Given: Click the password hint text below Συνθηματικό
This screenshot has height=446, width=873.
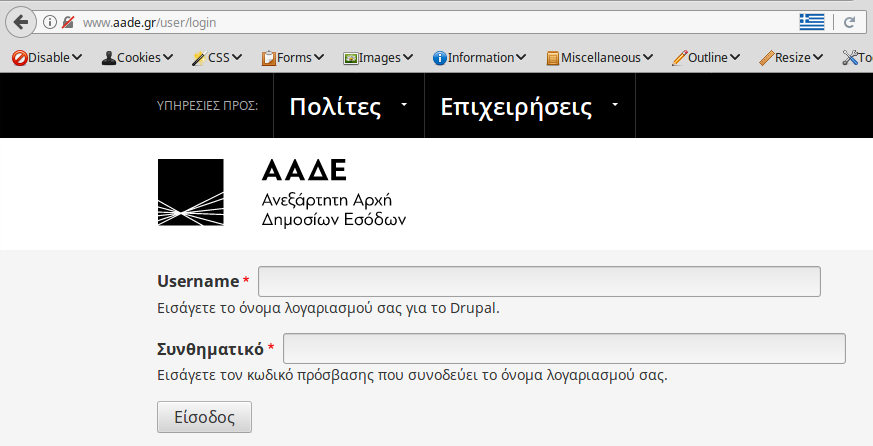Looking at the screenshot, I should pyautogui.click(x=412, y=375).
